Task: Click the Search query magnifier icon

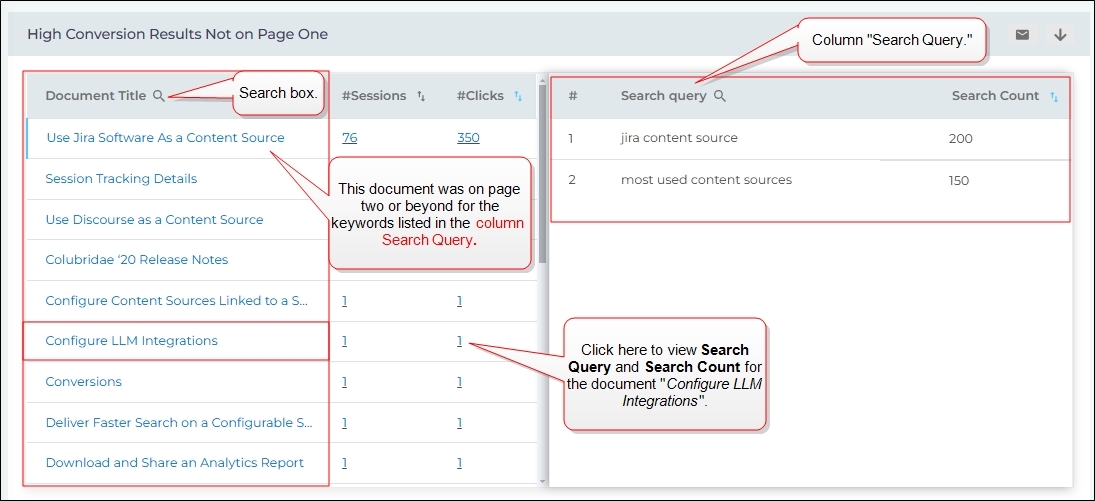Action: coord(720,96)
